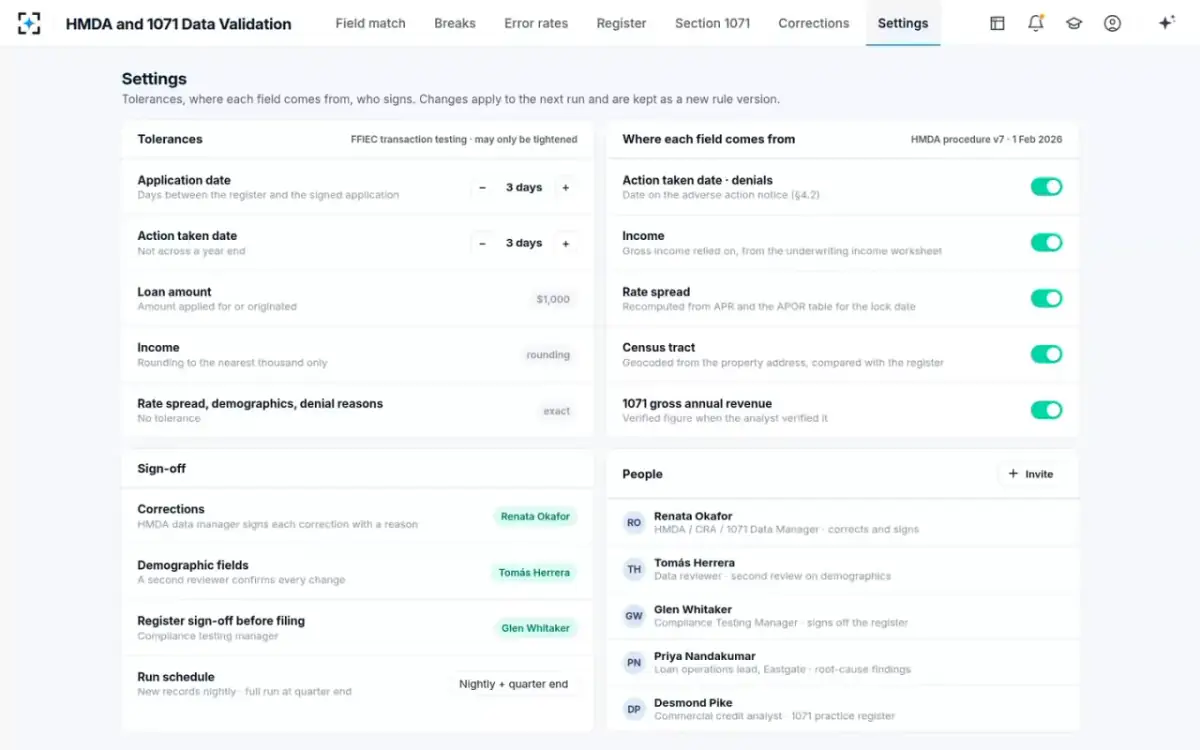Click Loan amount tolerance row label

tap(174, 292)
